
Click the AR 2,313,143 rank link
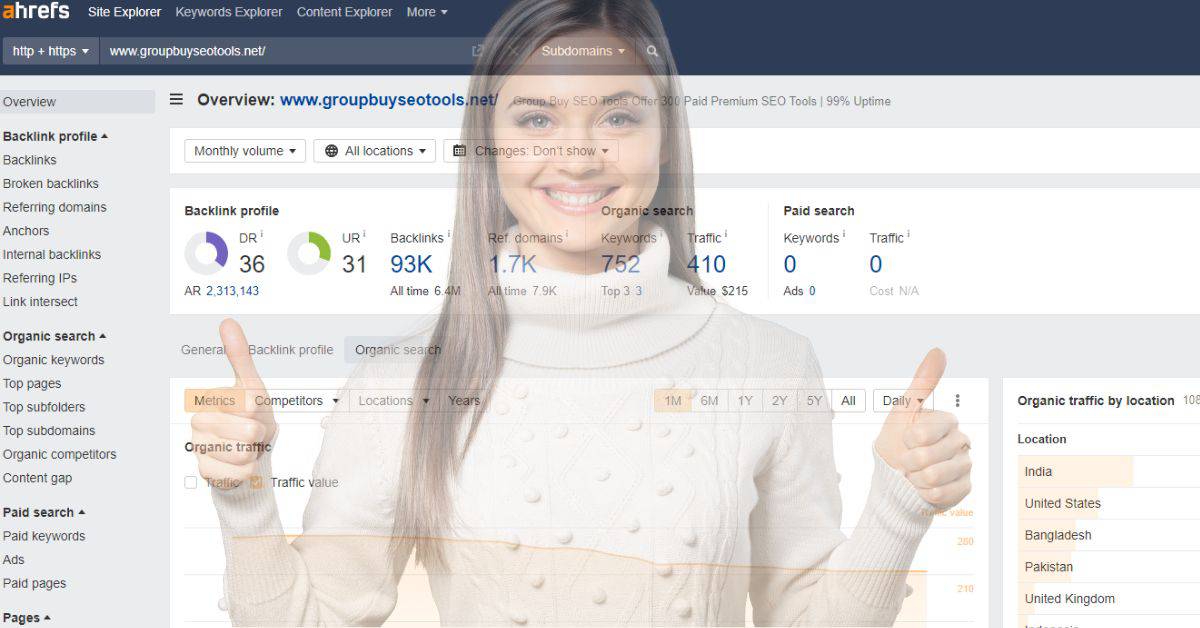pos(232,291)
